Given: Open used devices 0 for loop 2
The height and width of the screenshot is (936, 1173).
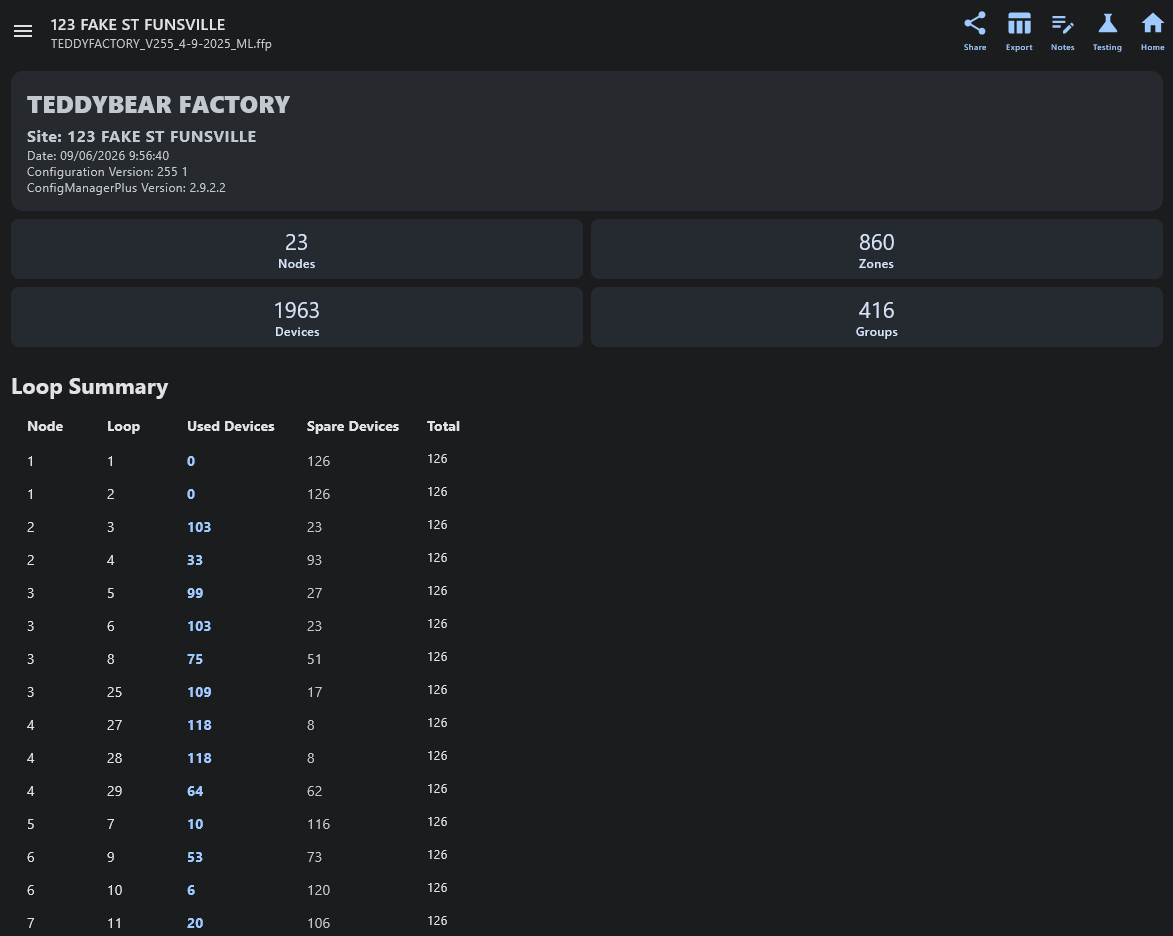Looking at the screenshot, I should (x=191, y=495).
